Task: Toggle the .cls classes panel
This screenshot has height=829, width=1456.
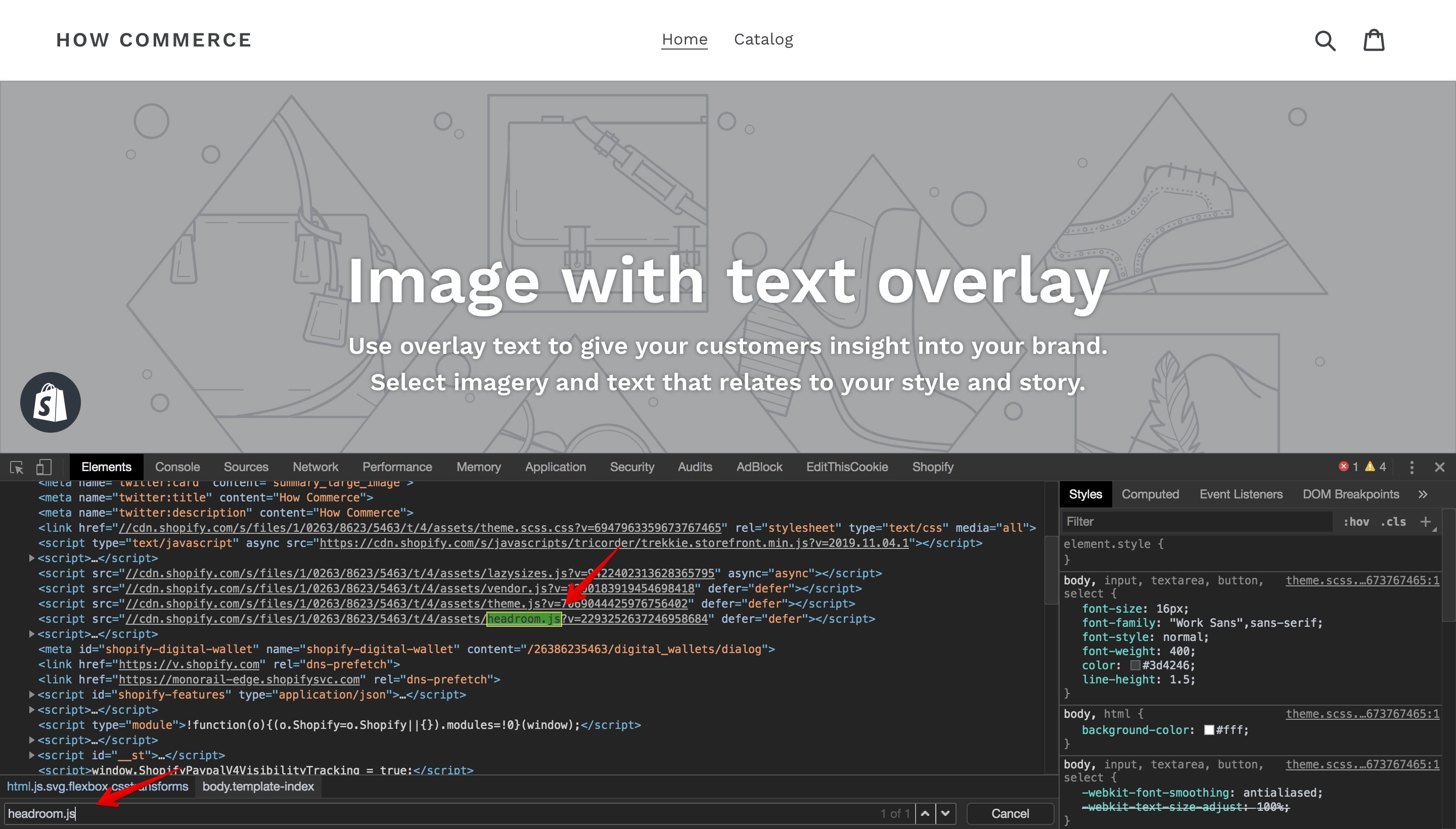Action: [1393, 522]
